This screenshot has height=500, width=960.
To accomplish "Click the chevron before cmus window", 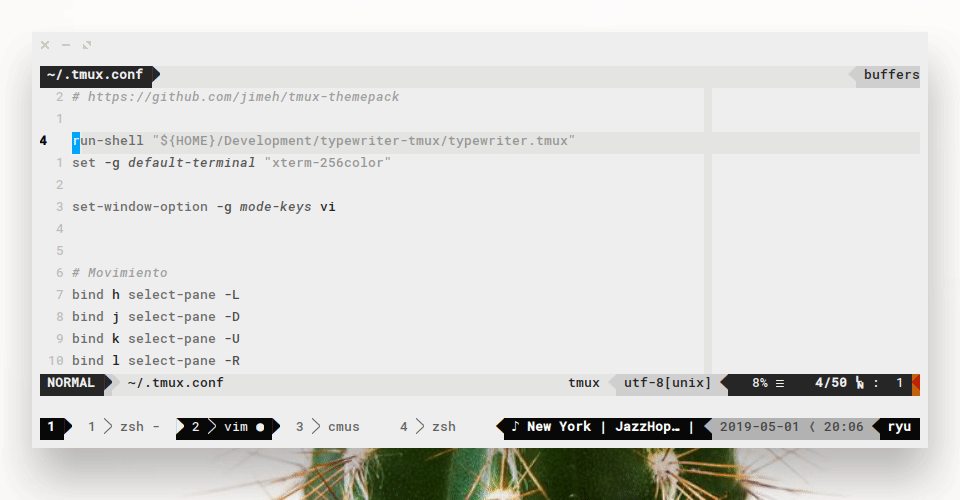I will pyautogui.click(x=316, y=427).
